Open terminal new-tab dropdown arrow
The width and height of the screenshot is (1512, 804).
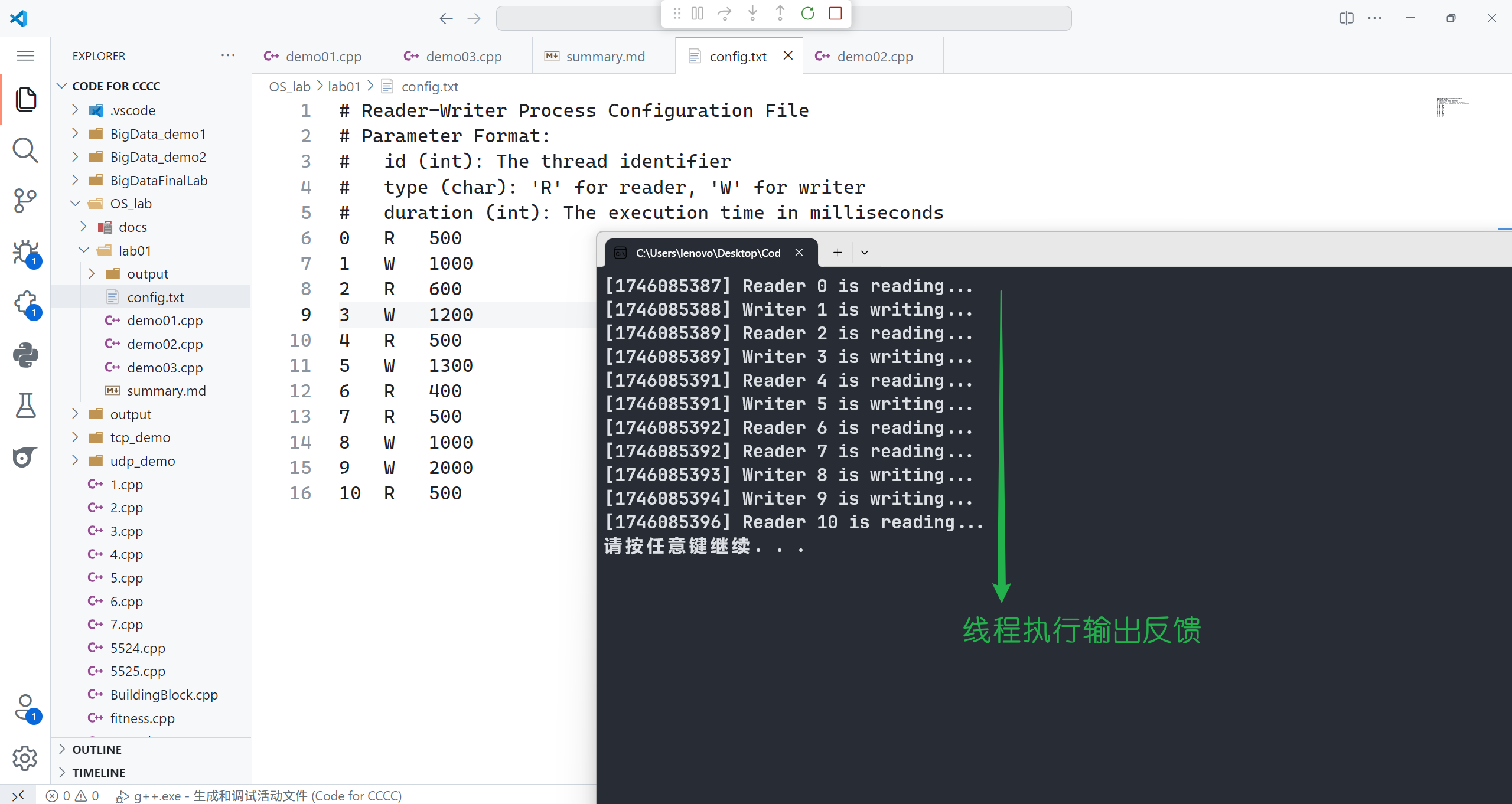(865, 253)
